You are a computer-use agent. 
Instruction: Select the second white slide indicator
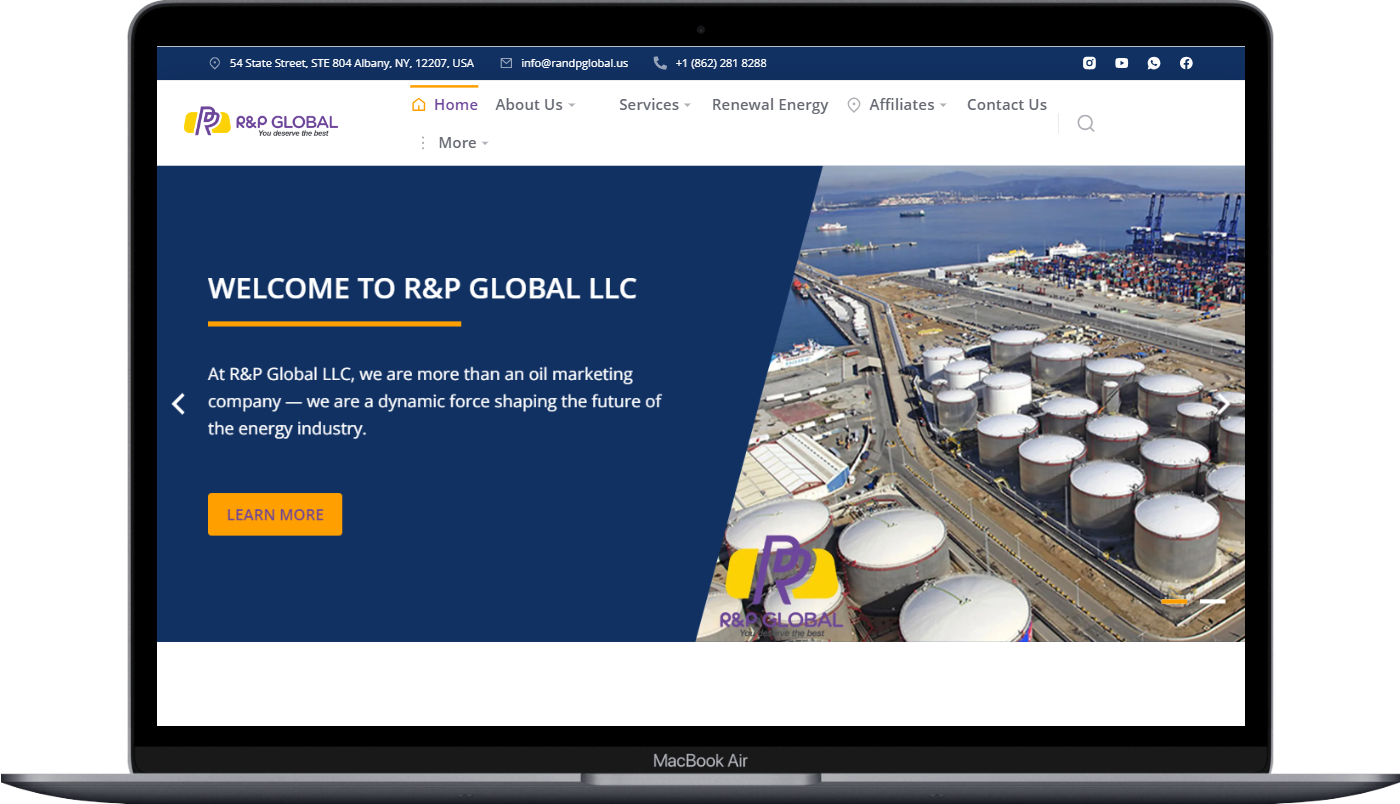pyautogui.click(x=1212, y=601)
